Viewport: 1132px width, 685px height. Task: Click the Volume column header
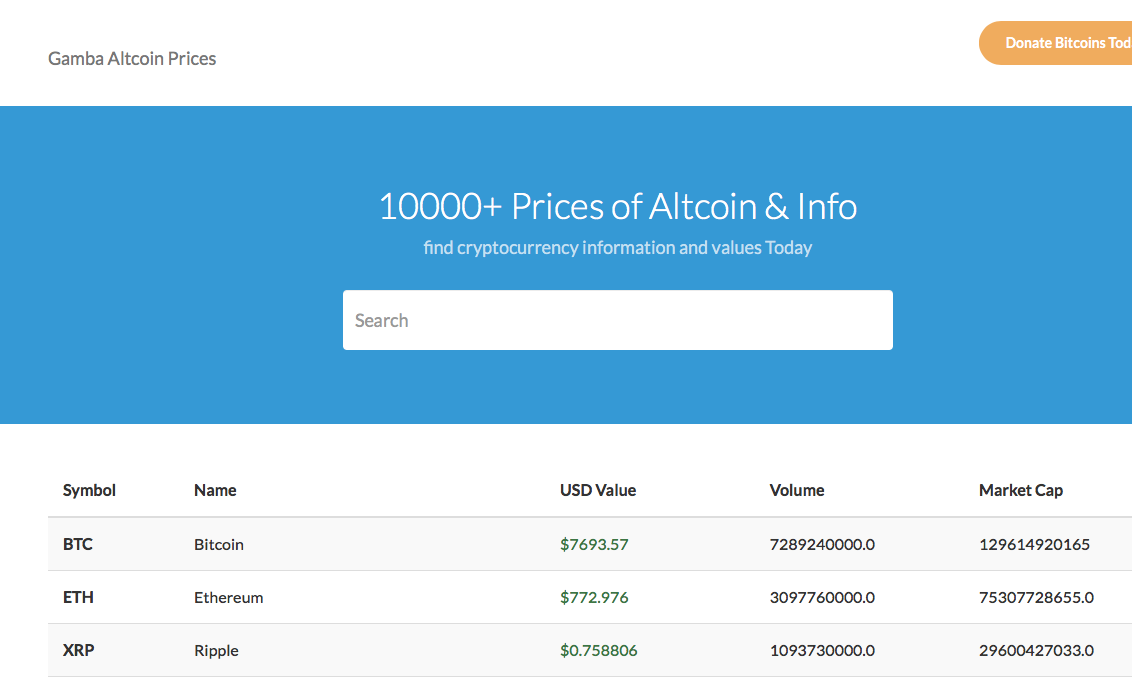coord(797,490)
